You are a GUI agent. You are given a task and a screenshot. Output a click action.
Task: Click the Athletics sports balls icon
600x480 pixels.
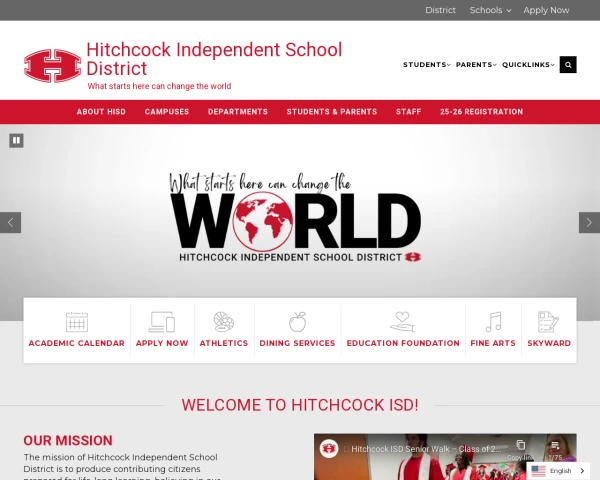click(224, 322)
